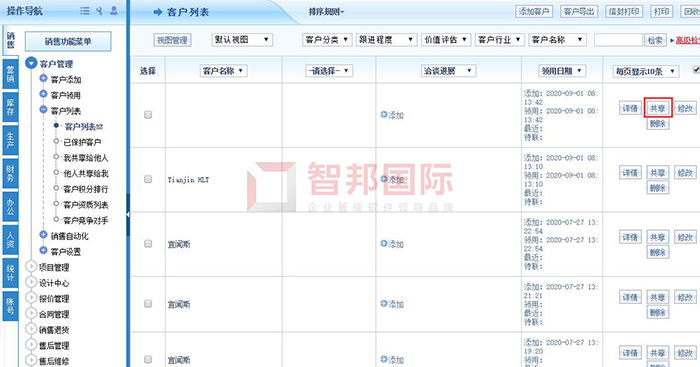Open 客户积分排行 in the tree
This screenshot has width=700, height=367.
coord(86,189)
